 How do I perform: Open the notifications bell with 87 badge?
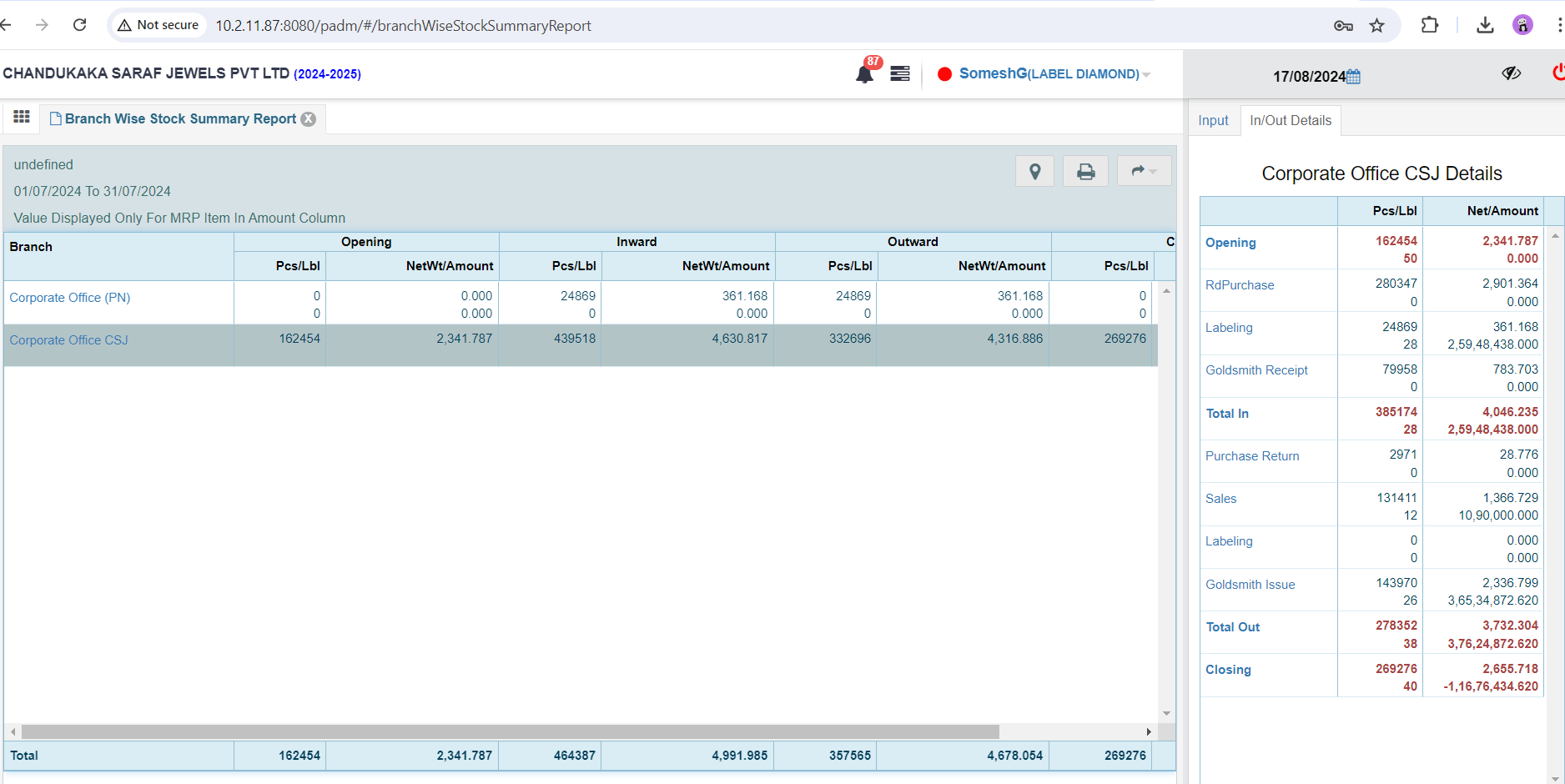[865, 73]
